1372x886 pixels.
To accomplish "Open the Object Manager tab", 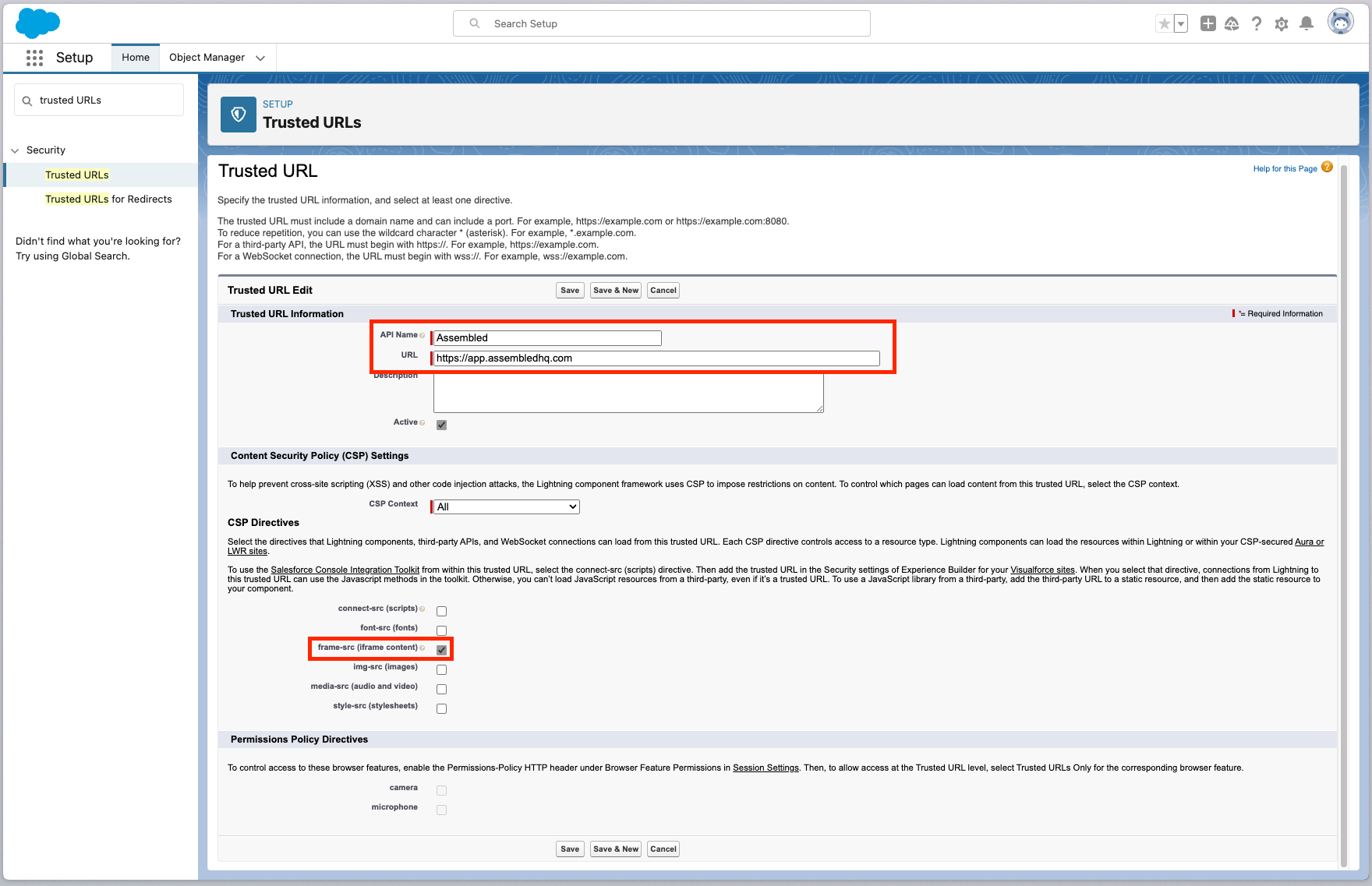I will coord(207,58).
